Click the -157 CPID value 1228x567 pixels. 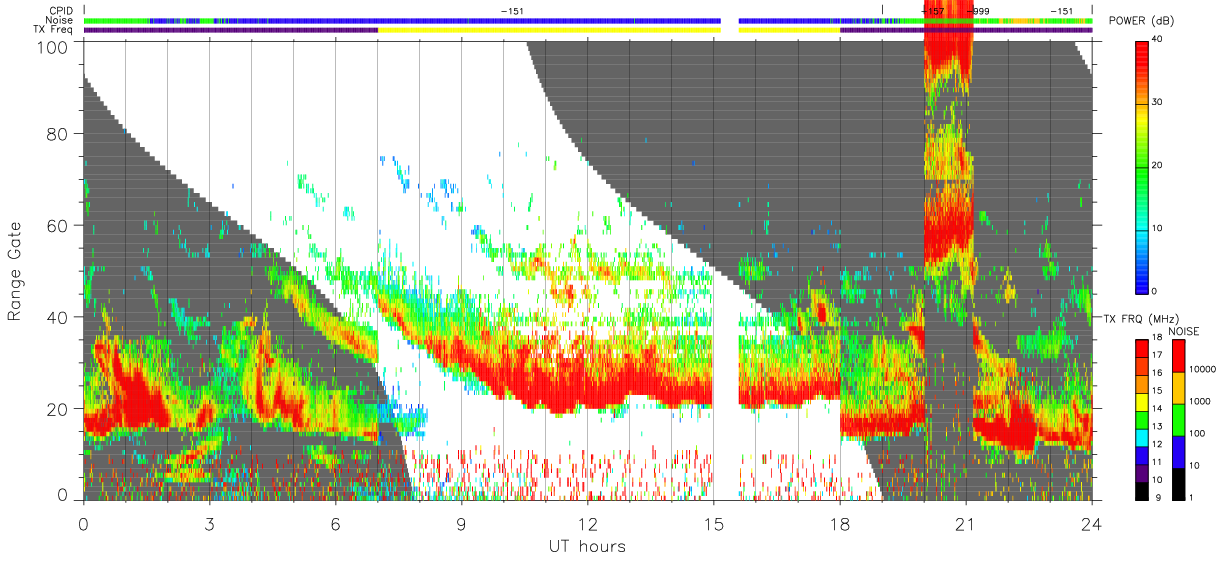tap(932, 11)
